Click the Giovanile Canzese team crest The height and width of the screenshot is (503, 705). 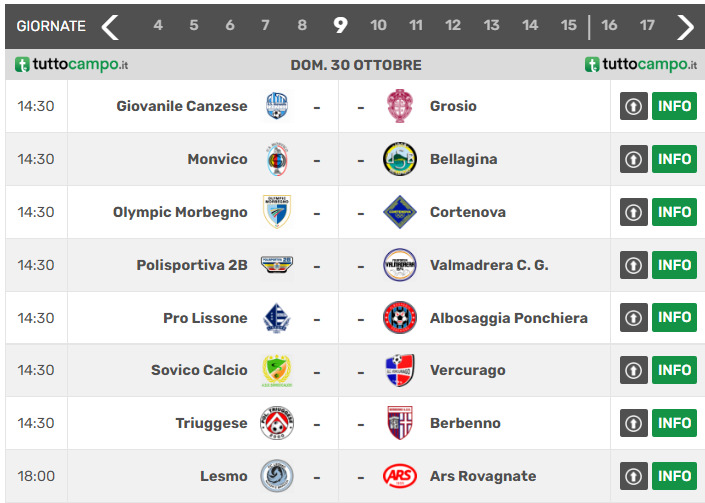tap(277, 106)
